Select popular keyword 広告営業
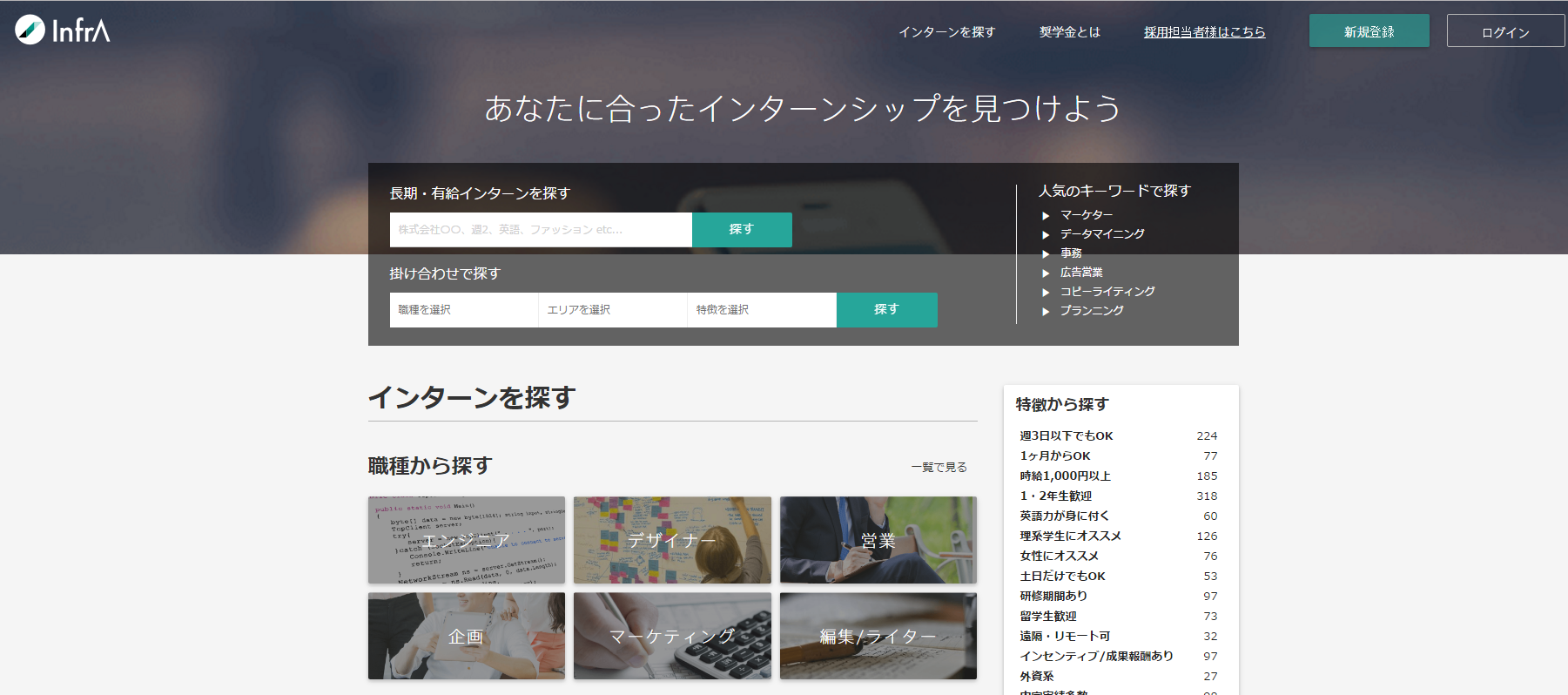Image resolution: width=1568 pixels, height=695 pixels. point(1081,273)
